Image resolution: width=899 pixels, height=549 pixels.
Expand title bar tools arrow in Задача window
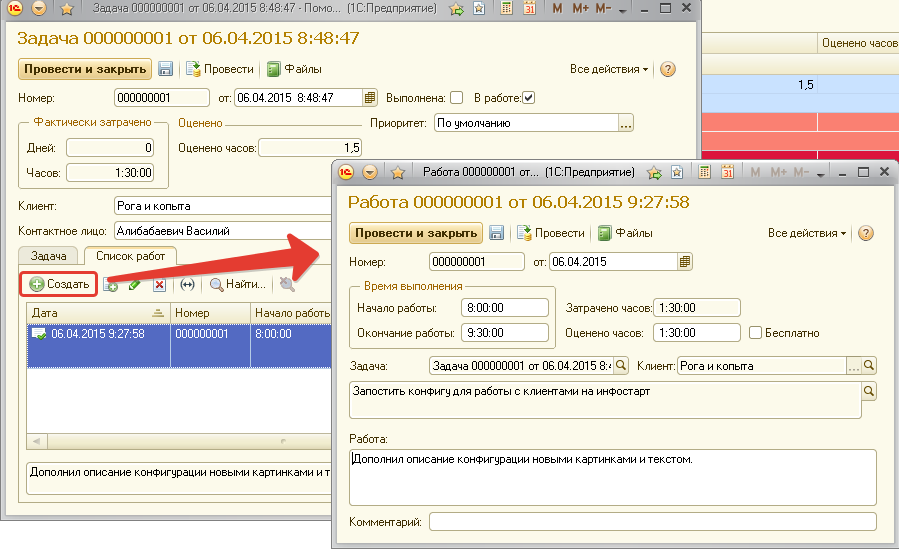622,10
